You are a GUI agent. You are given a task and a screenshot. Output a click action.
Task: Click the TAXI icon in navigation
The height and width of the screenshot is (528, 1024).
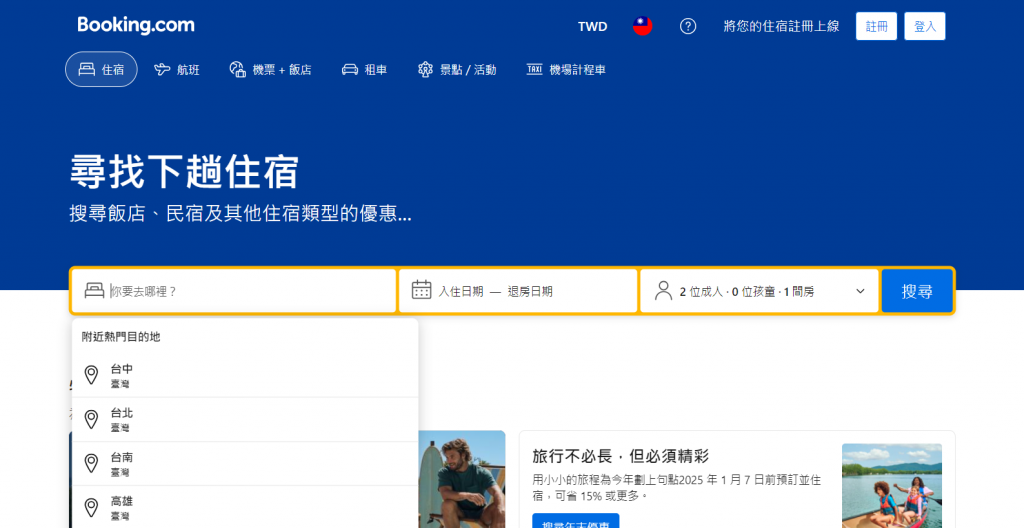[x=534, y=69]
